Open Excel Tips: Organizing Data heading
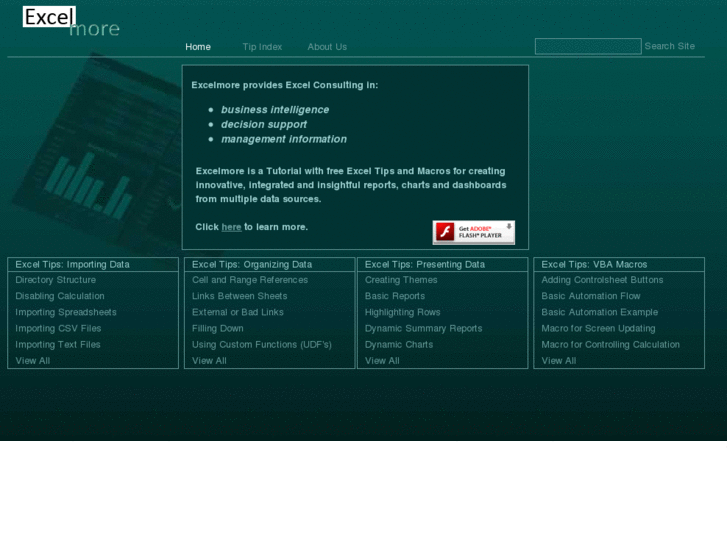The height and width of the screenshot is (545, 727). coord(252,264)
